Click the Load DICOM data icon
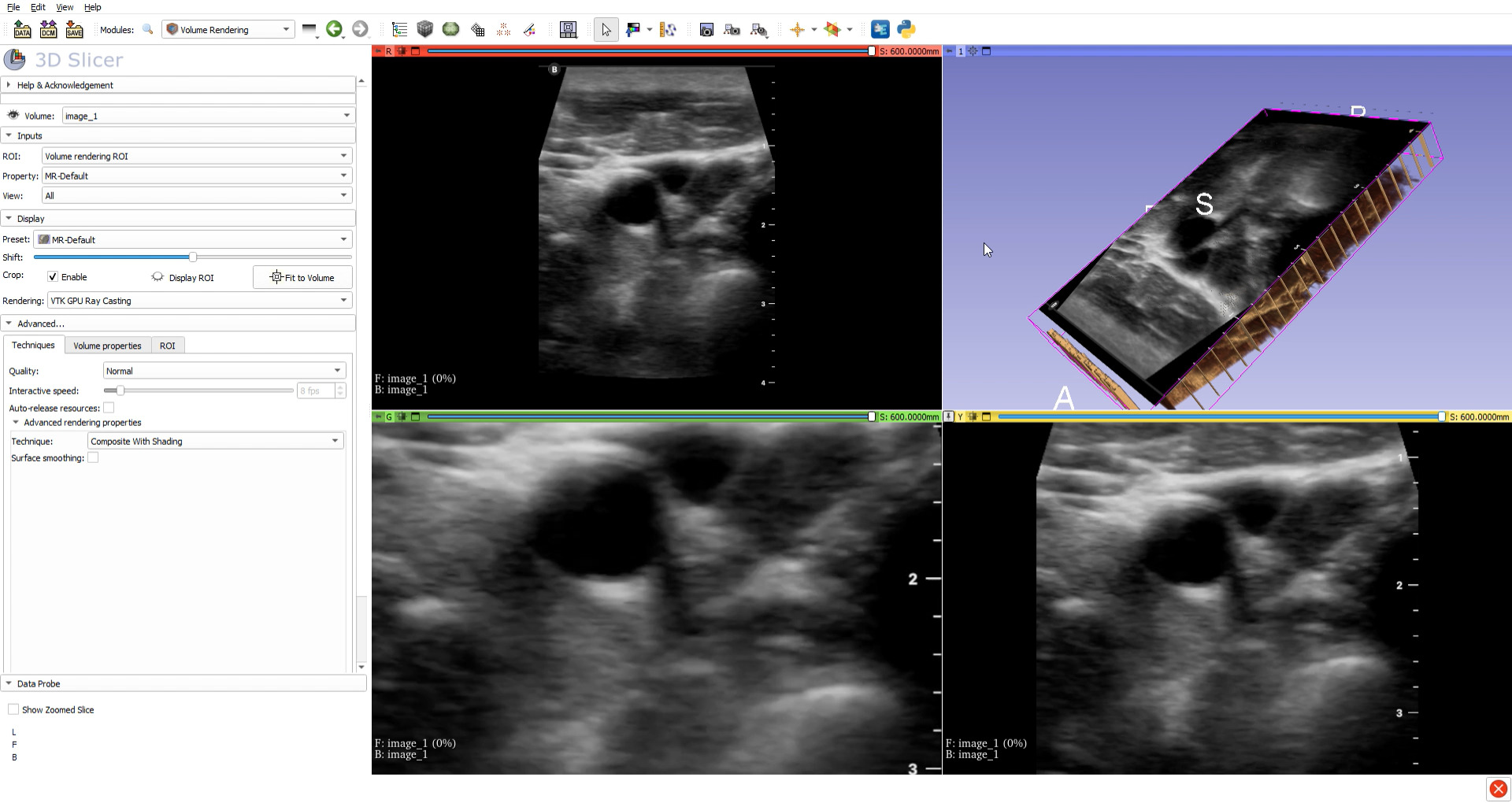Viewport: 1512px width, 803px height. [48, 30]
